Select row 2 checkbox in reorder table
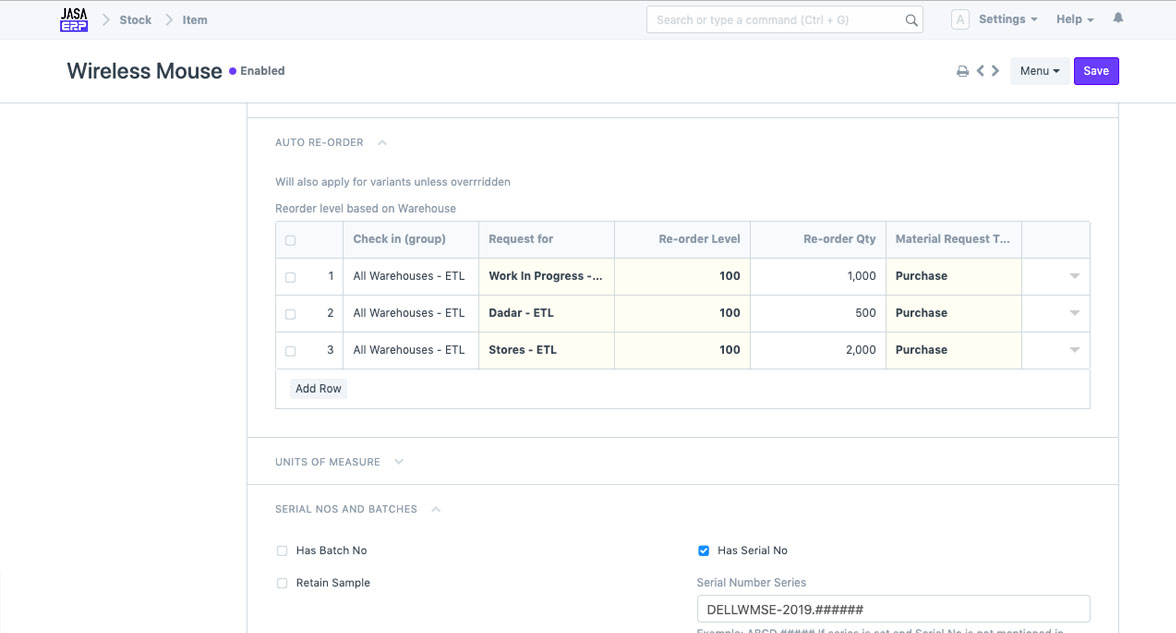The height and width of the screenshot is (633, 1176). tap(290, 314)
